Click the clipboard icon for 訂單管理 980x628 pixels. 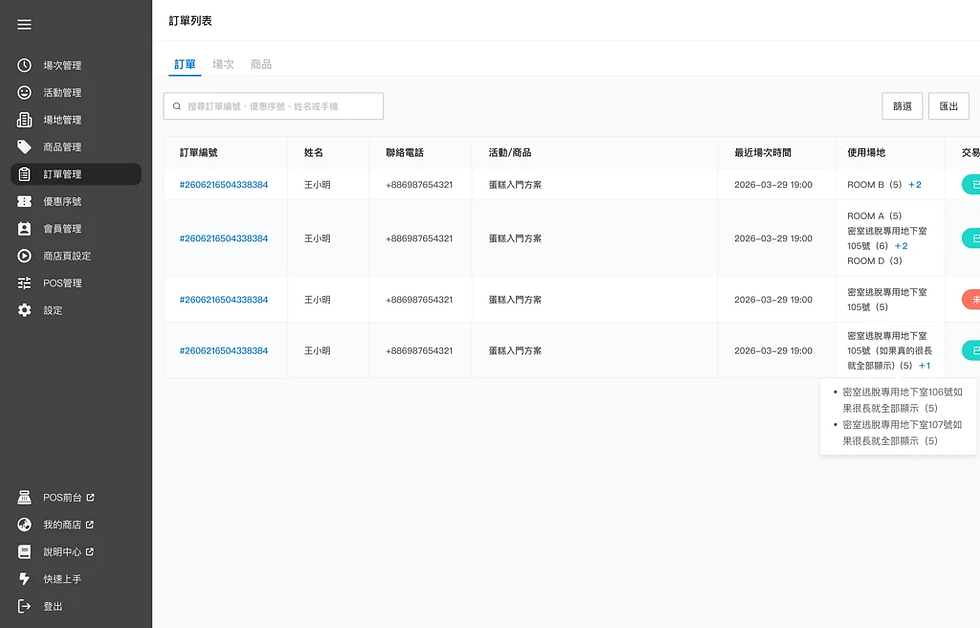click(24, 174)
